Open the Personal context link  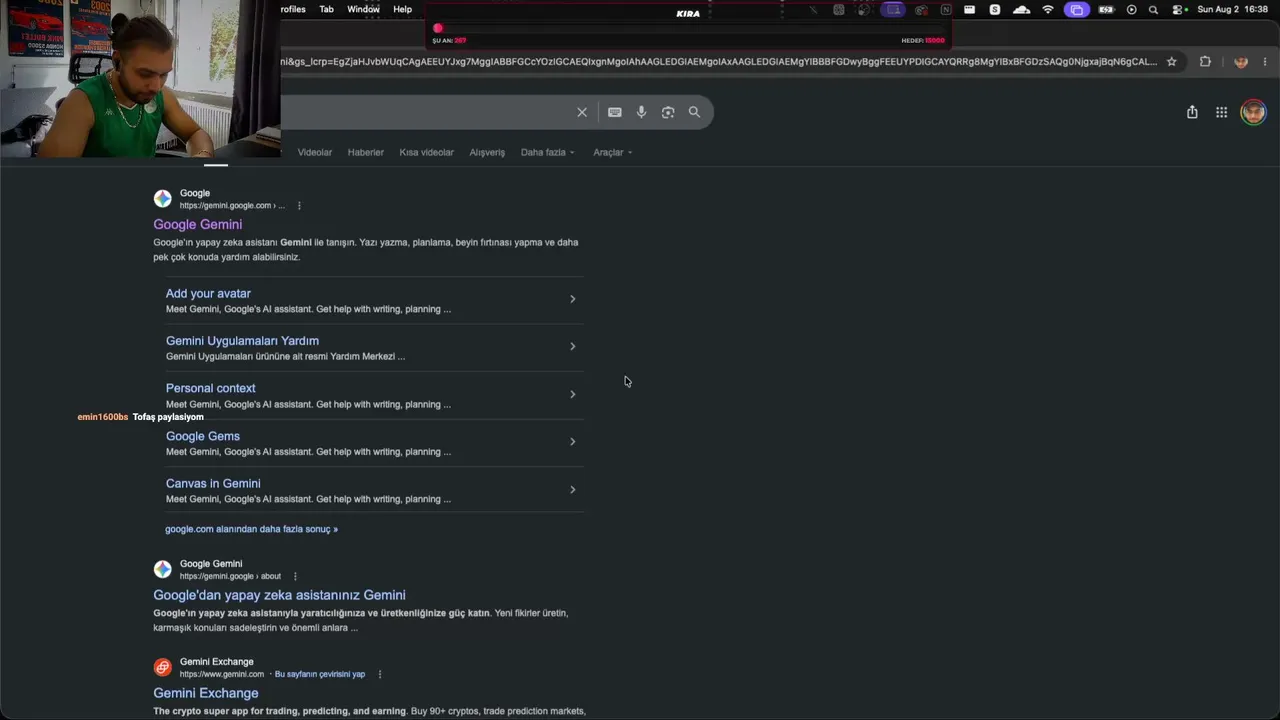[x=211, y=388]
